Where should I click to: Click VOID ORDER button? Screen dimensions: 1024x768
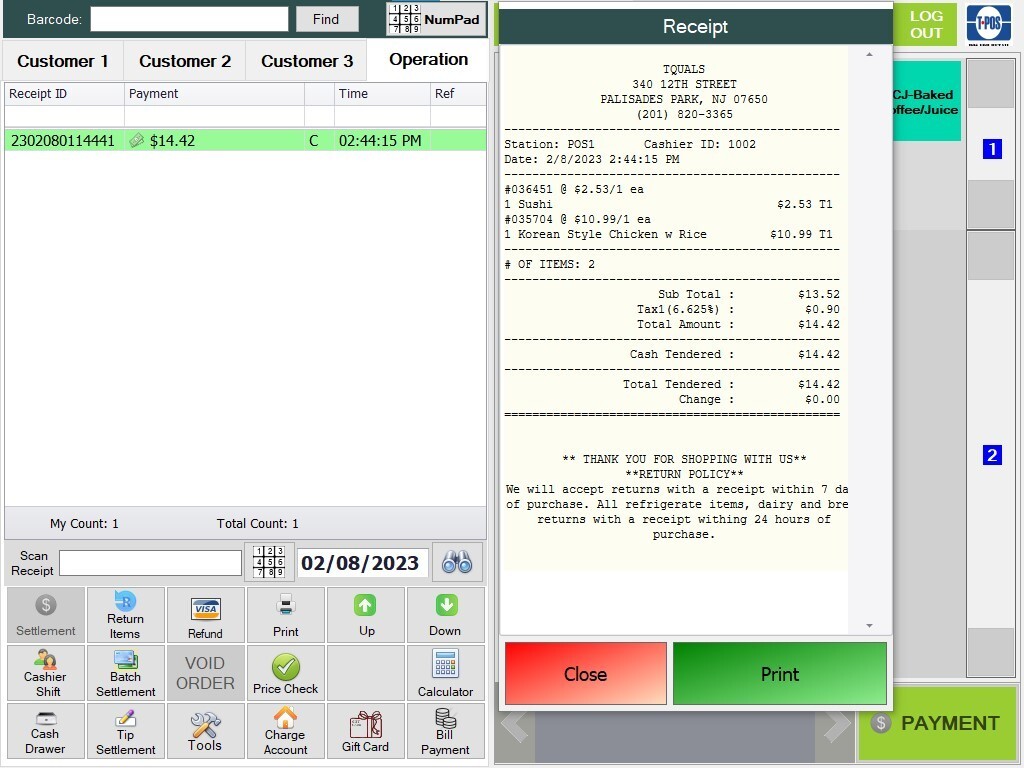click(206, 673)
